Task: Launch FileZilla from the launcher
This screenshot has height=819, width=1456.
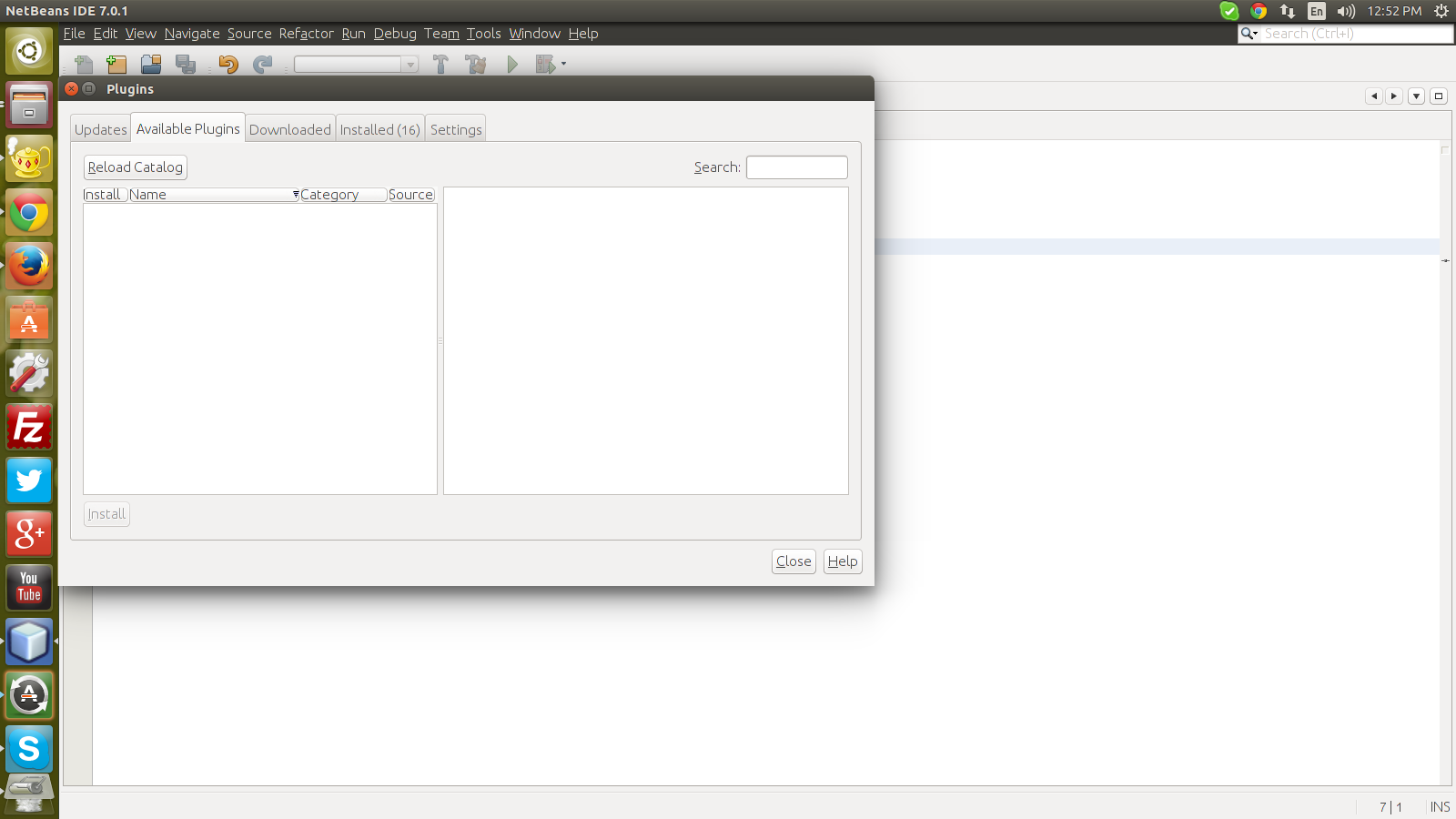Action: pyautogui.click(x=29, y=427)
